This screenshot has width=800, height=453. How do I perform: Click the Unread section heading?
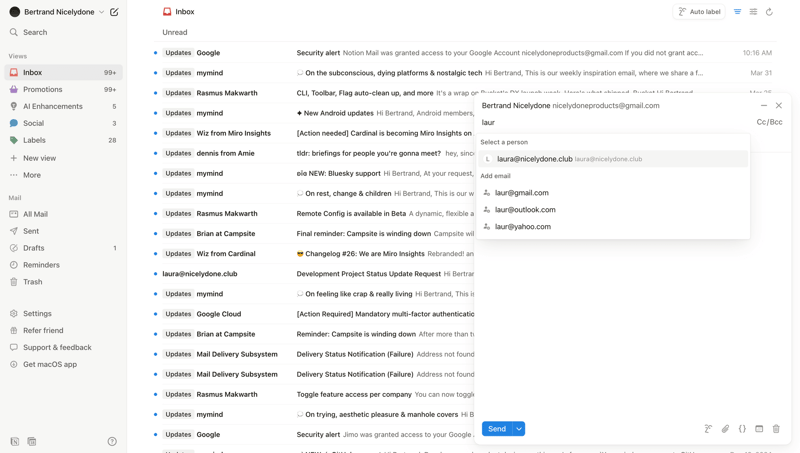[x=175, y=32]
